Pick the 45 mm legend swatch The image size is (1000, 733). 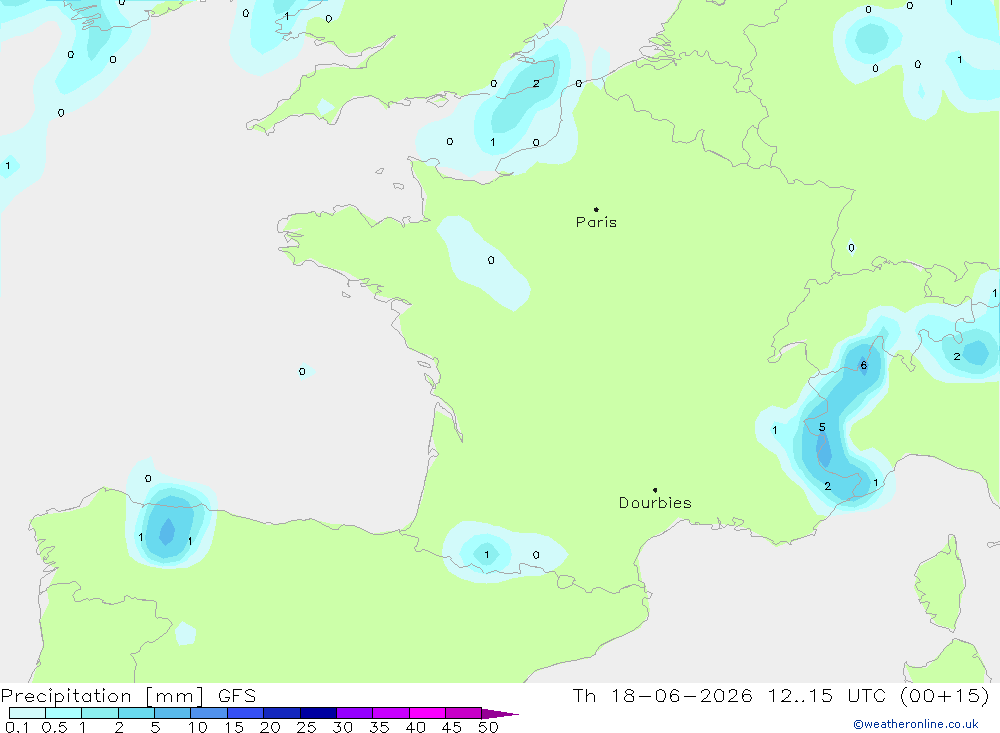(463, 713)
